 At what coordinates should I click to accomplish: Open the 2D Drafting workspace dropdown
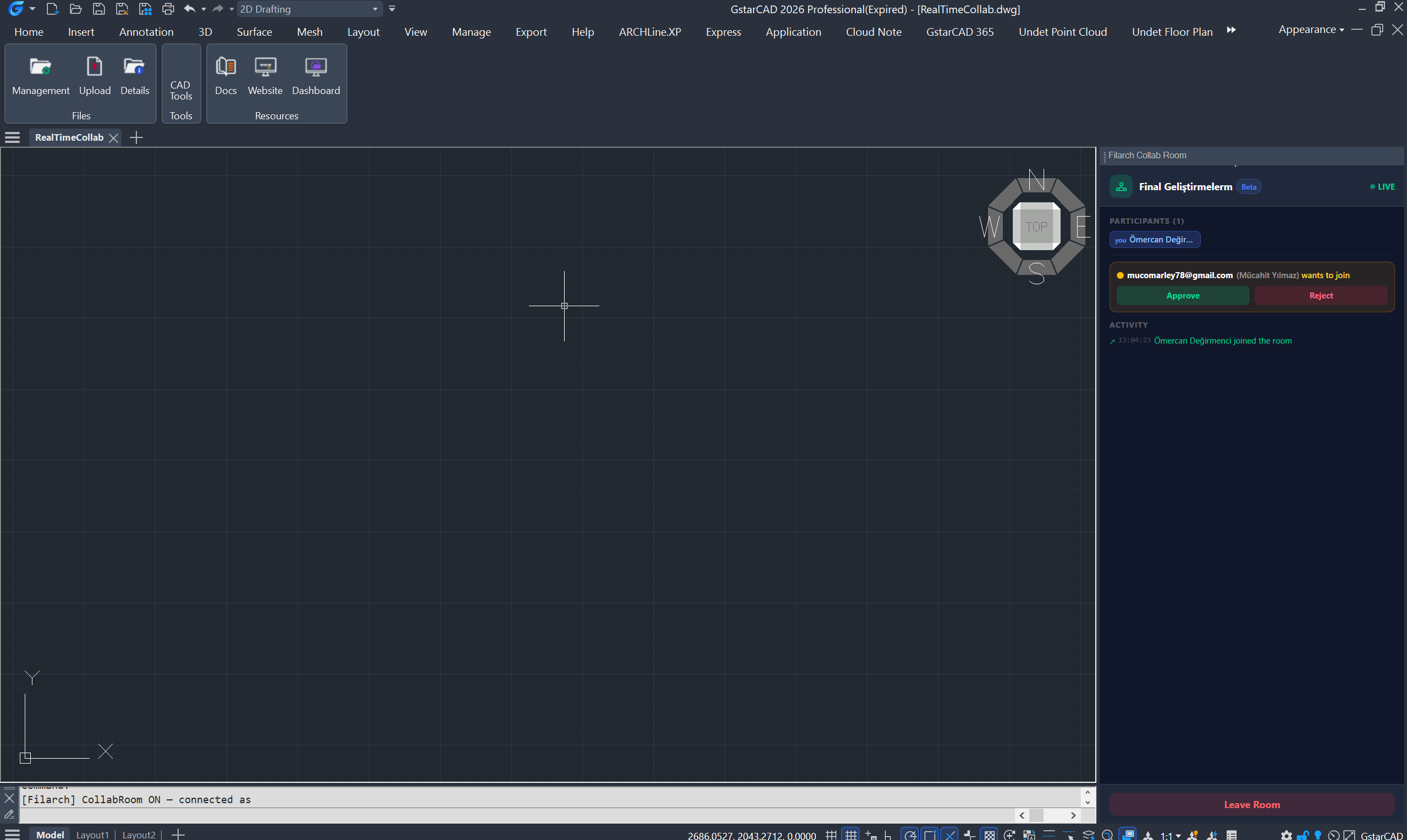[x=309, y=8]
